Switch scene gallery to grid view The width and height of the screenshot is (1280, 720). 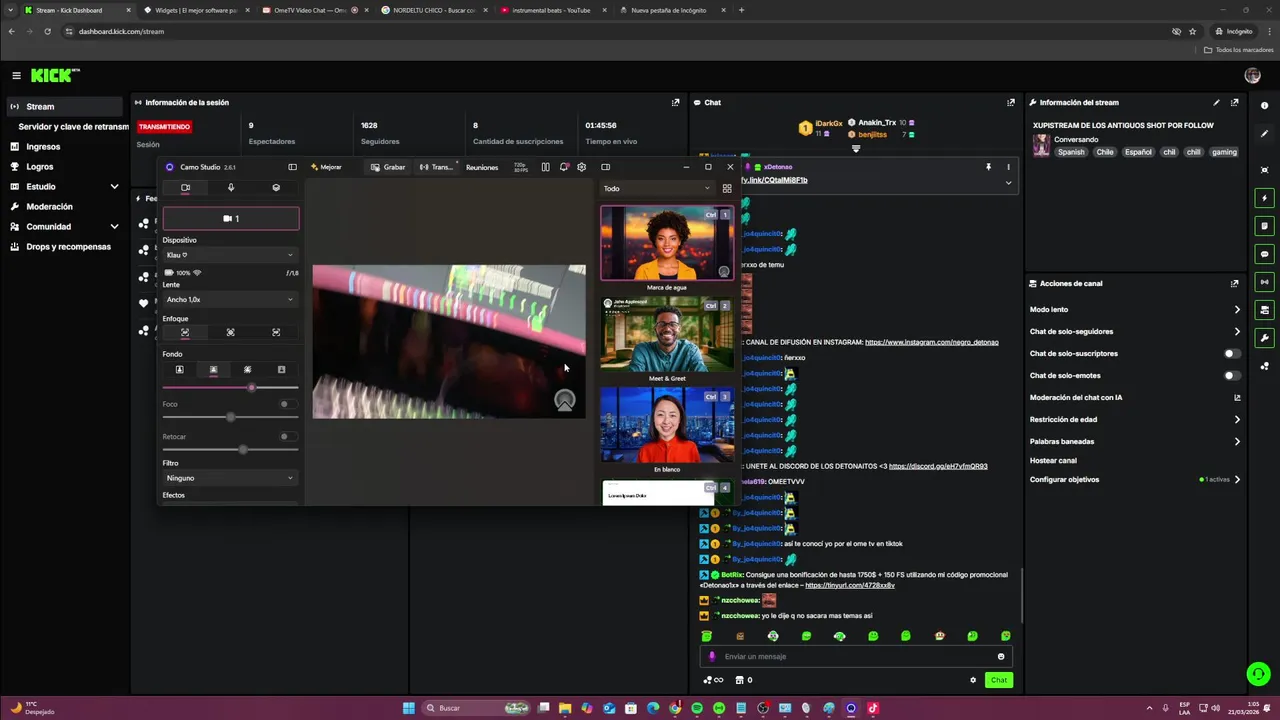(x=727, y=188)
